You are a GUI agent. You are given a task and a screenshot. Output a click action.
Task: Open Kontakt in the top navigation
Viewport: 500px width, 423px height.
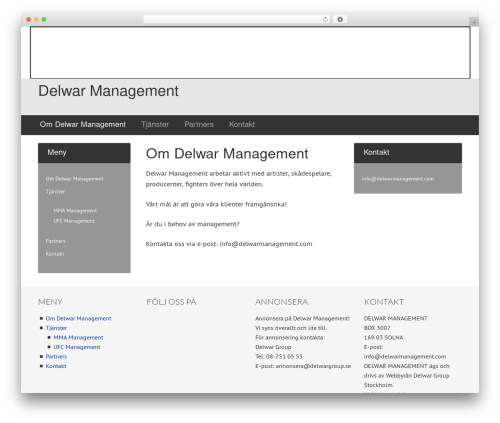click(242, 124)
